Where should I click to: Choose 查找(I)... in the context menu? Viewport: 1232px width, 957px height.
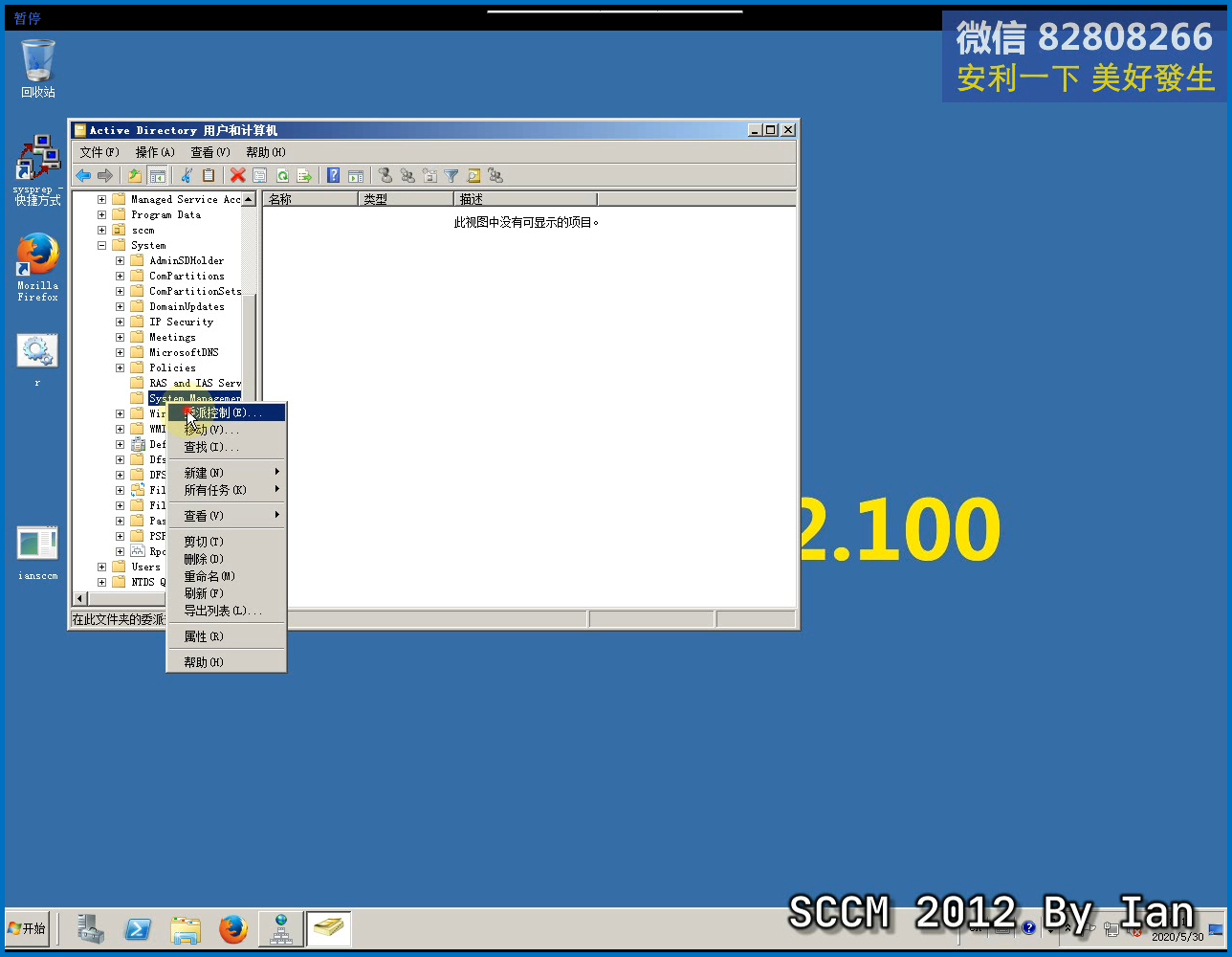point(227,447)
